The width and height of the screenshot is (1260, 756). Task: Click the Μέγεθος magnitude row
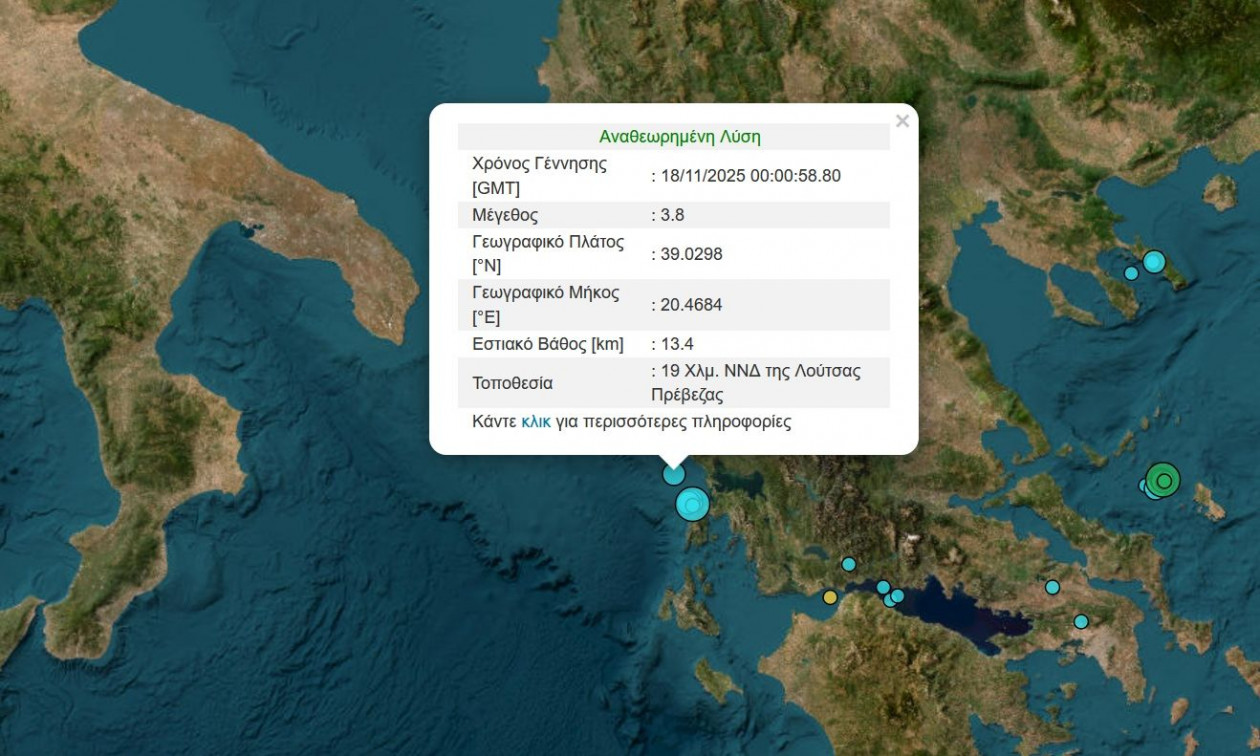(673, 214)
